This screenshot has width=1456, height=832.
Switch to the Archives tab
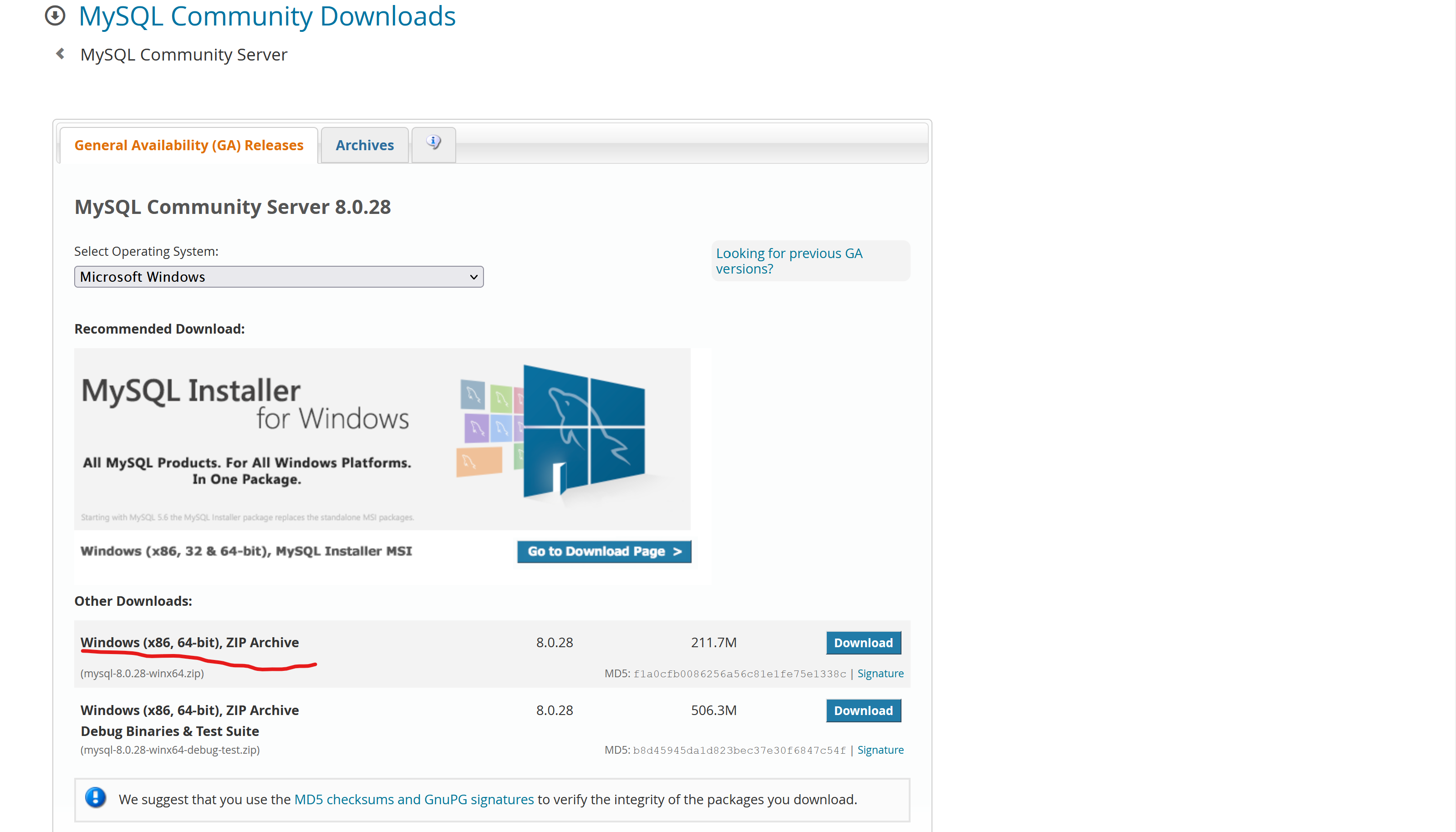365,145
